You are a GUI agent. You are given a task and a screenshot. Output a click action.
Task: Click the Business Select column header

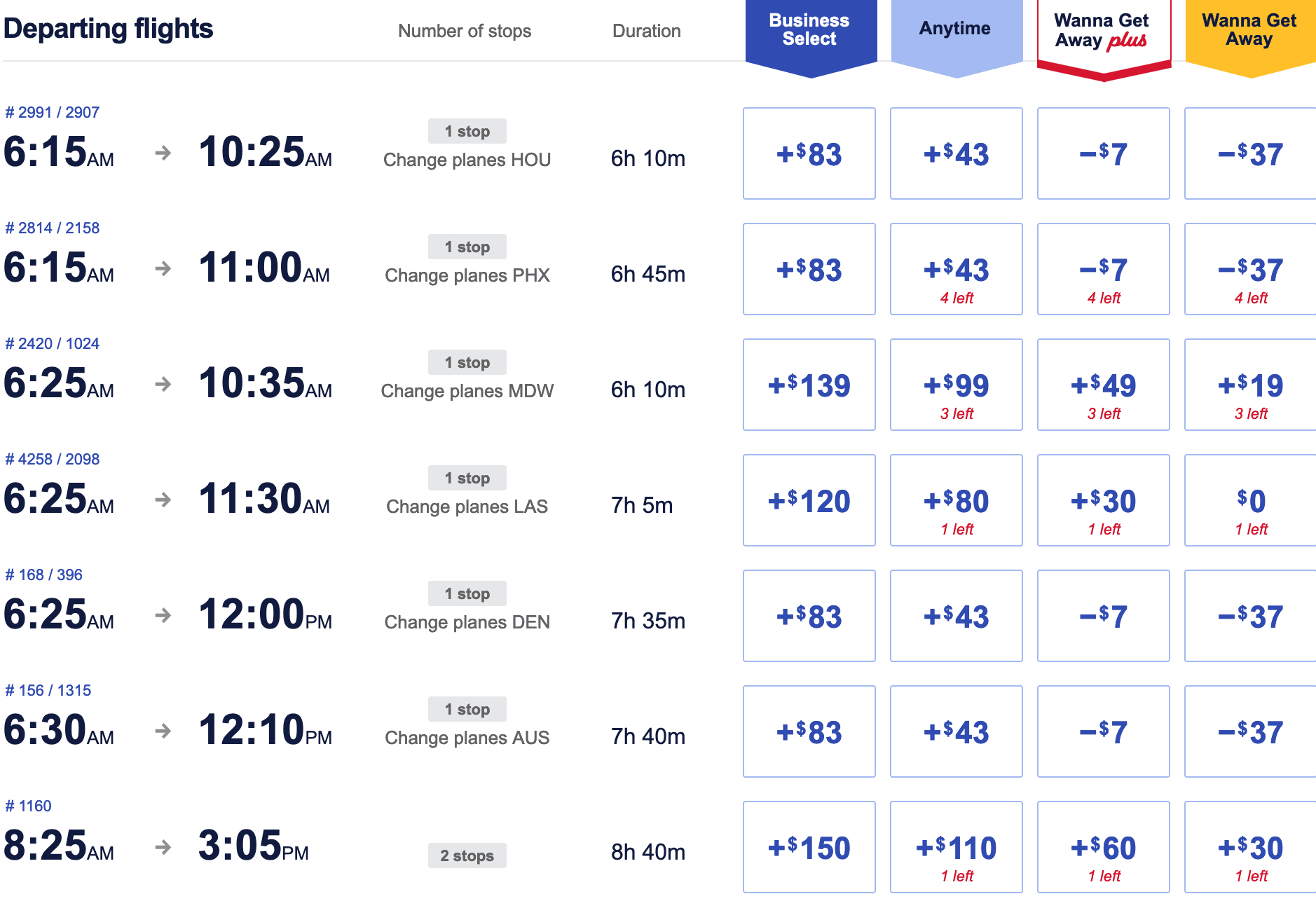(x=809, y=31)
